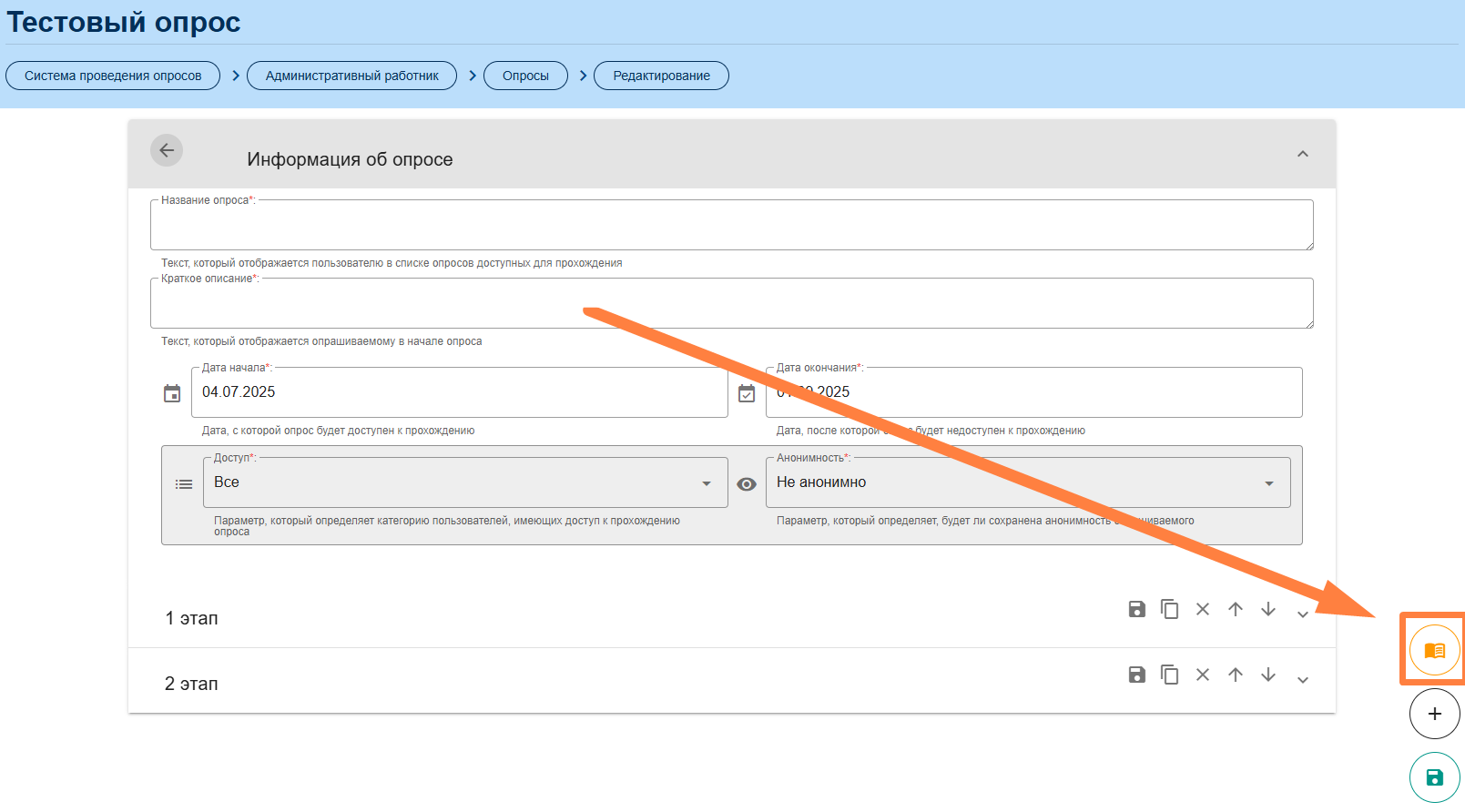Collapse the Информация об опросе panel

click(x=1302, y=154)
